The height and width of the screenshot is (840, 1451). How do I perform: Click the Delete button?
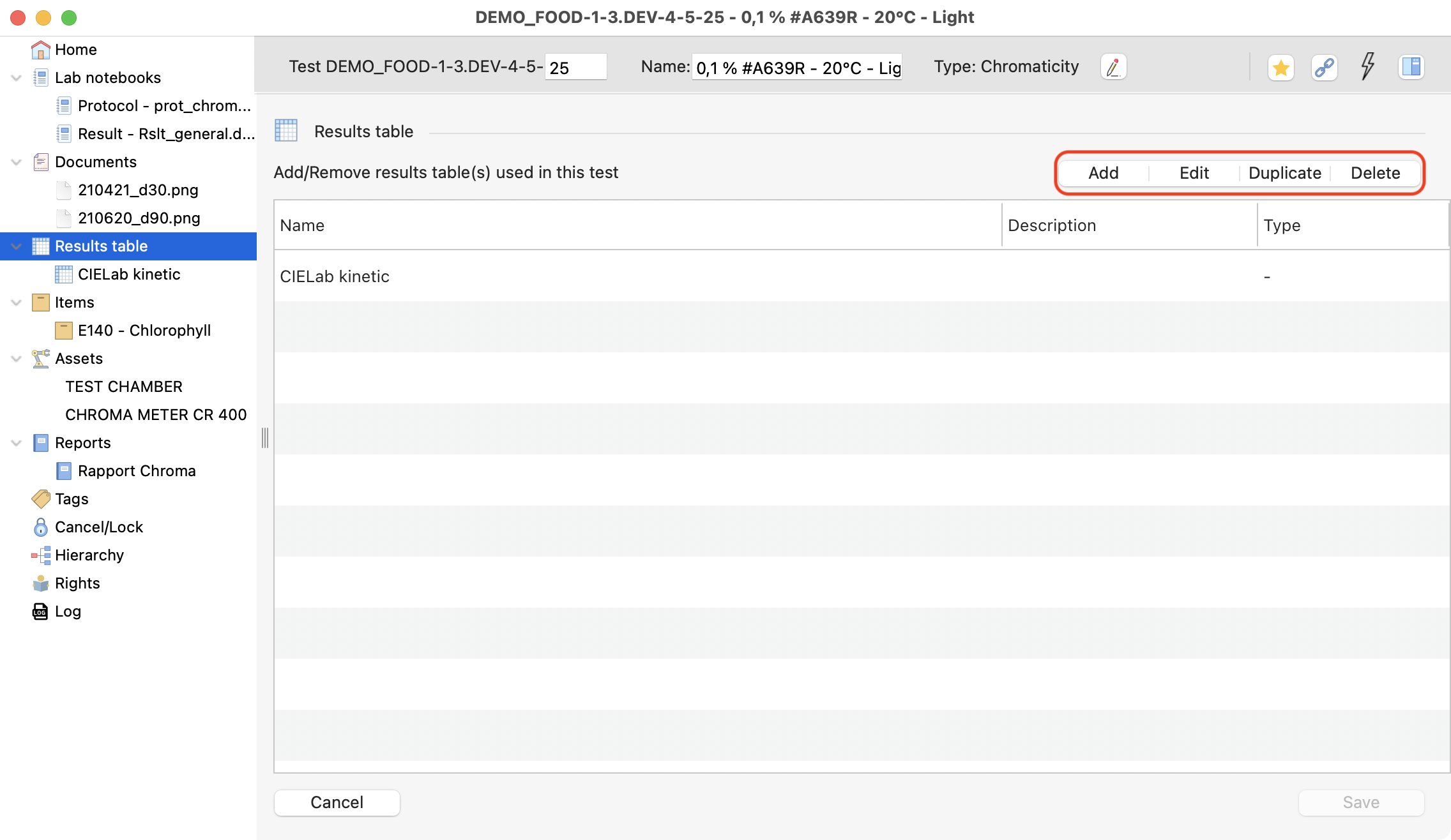(1376, 173)
